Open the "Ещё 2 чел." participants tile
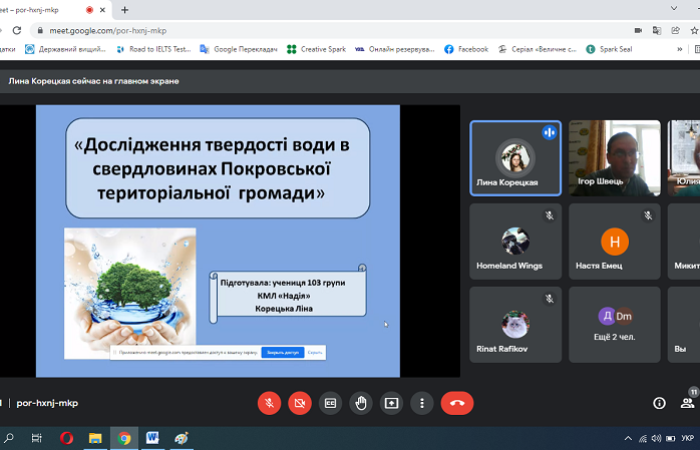 [x=614, y=324]
